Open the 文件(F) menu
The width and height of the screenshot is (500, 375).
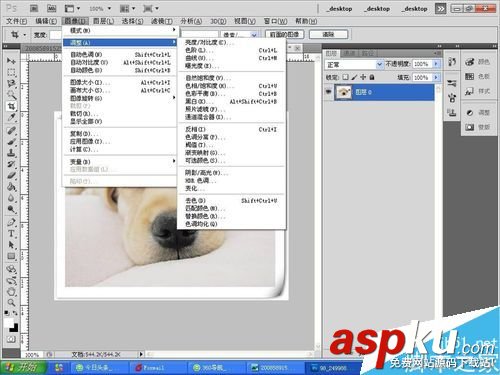click(16, 21)
